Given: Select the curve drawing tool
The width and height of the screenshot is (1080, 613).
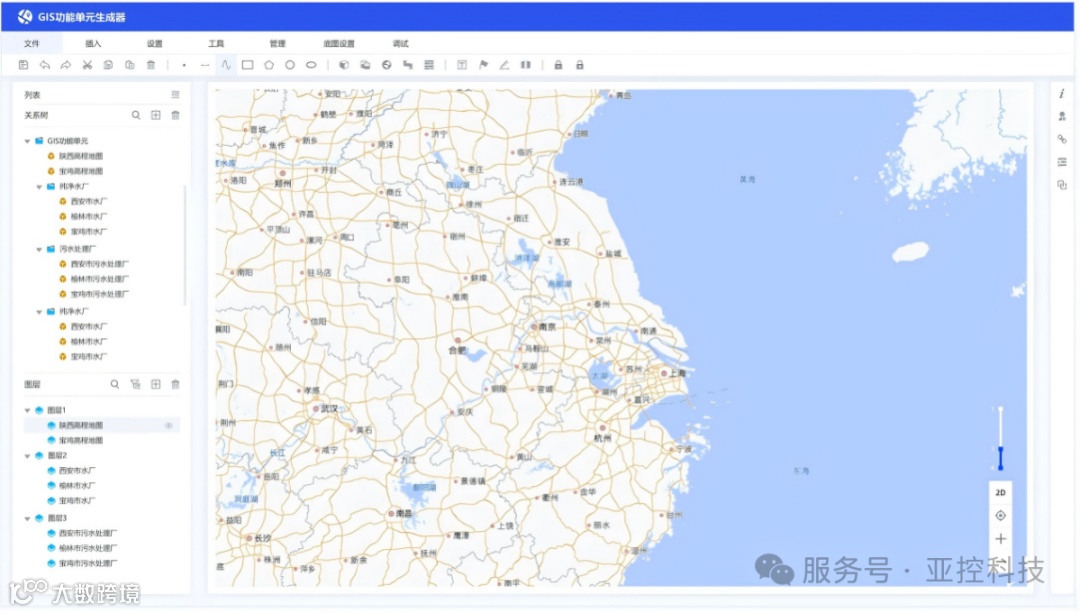Looking at the screenshot, I should pos(226,65).
